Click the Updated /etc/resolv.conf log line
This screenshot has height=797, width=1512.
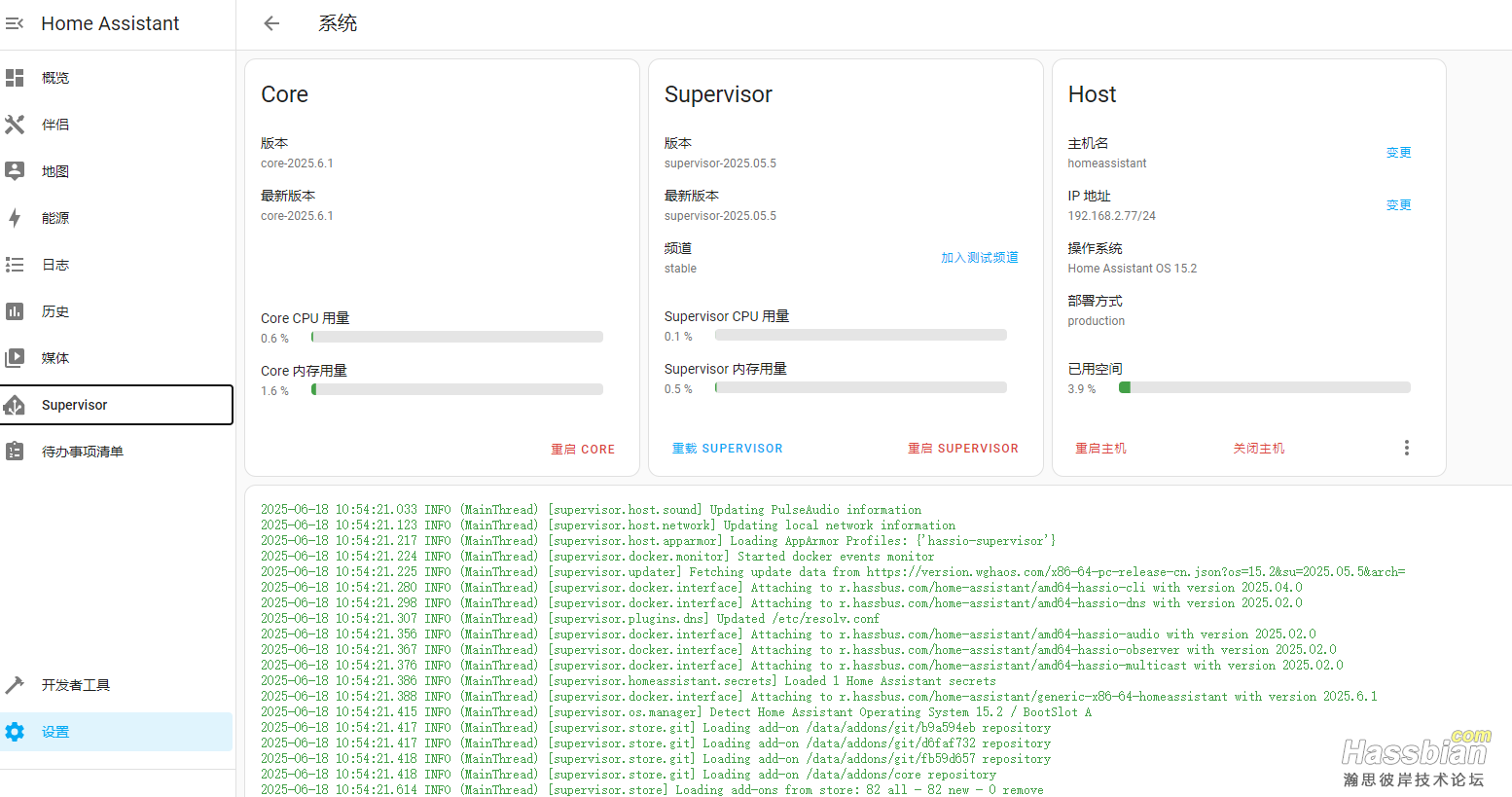(570, 619)
